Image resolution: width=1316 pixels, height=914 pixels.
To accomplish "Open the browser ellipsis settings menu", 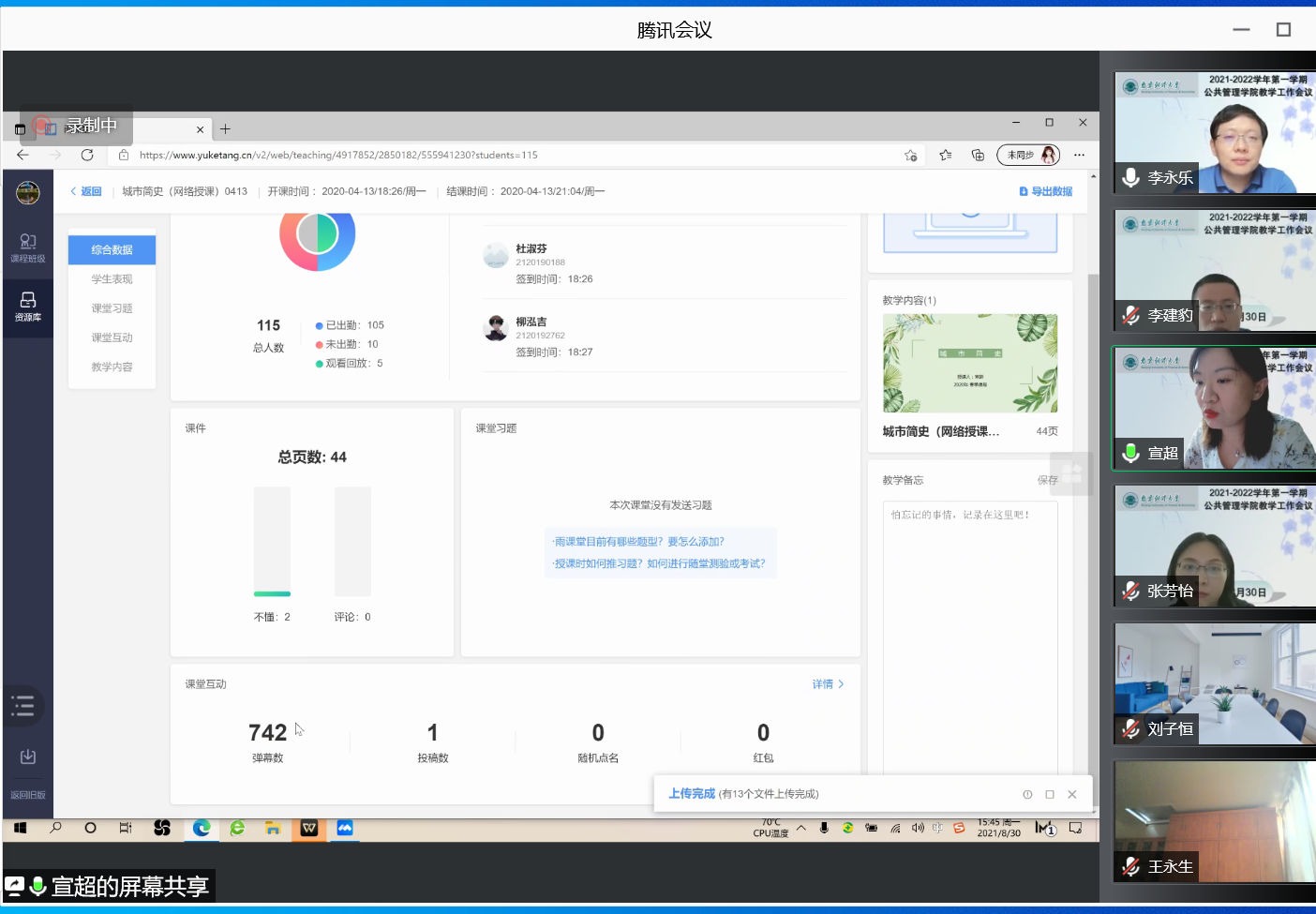I will [1079, 155].
